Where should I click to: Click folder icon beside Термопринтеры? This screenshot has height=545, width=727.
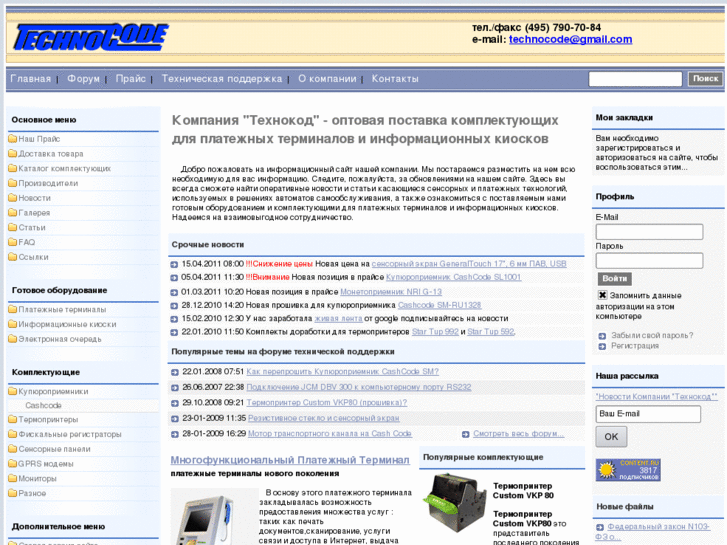coord(13,419)
